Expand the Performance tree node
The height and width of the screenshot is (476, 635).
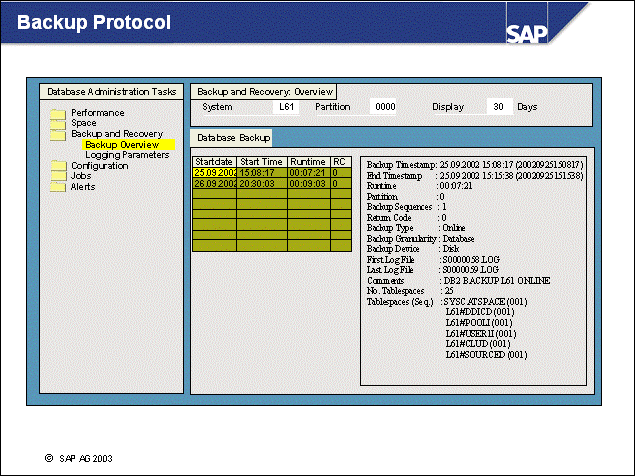point(97,113)
